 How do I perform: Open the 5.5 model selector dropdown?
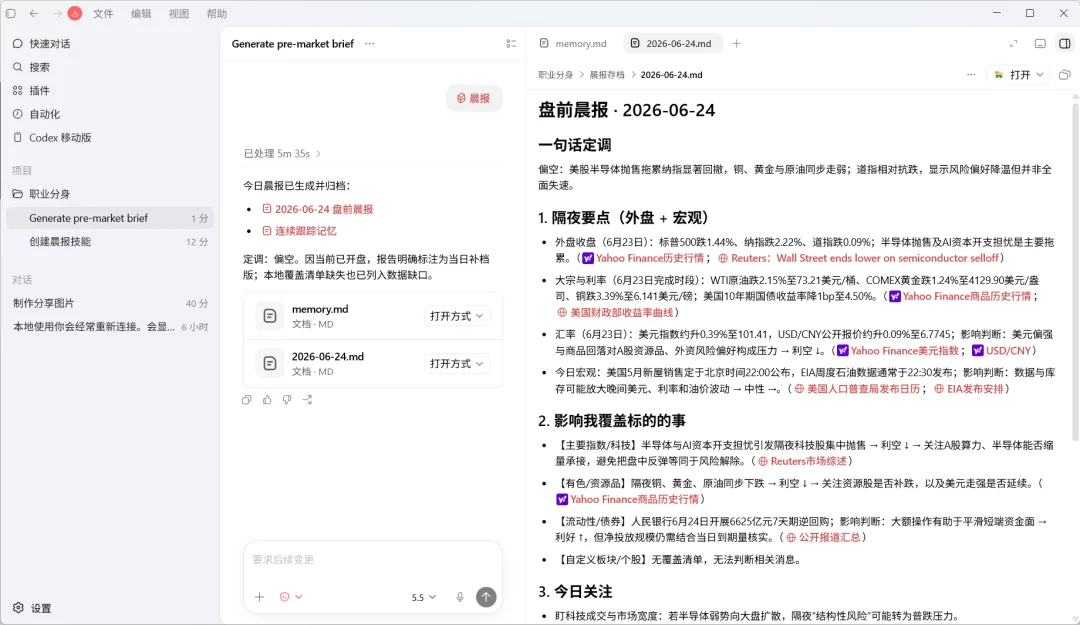(x=424, y=597)
